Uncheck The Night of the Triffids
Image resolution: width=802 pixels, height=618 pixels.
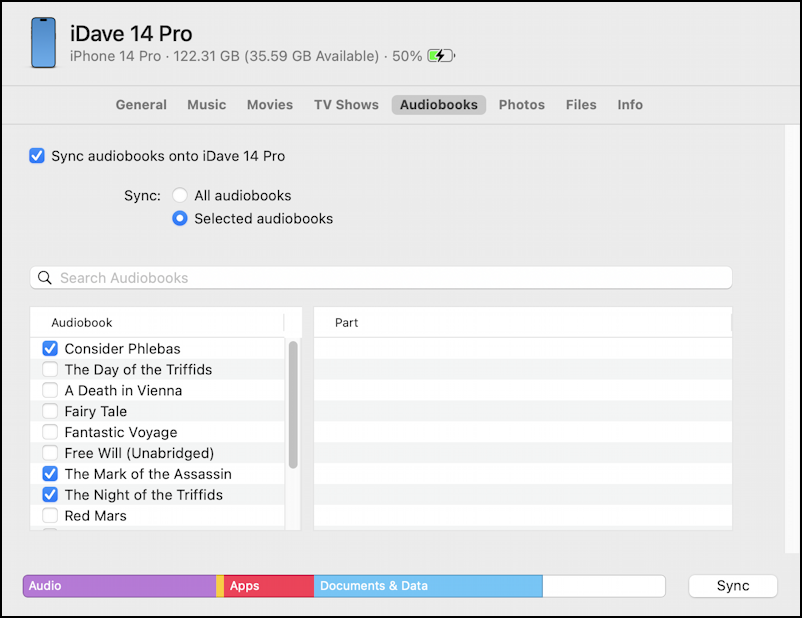pos(50,495)
